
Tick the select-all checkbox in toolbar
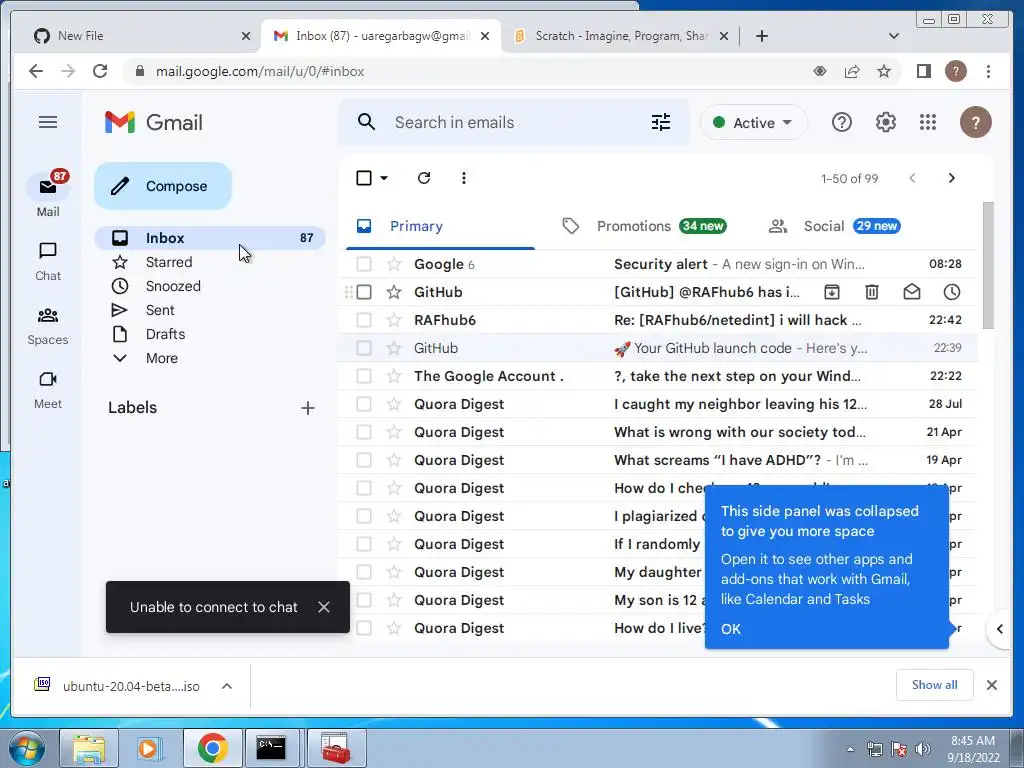tap(364, 178)
